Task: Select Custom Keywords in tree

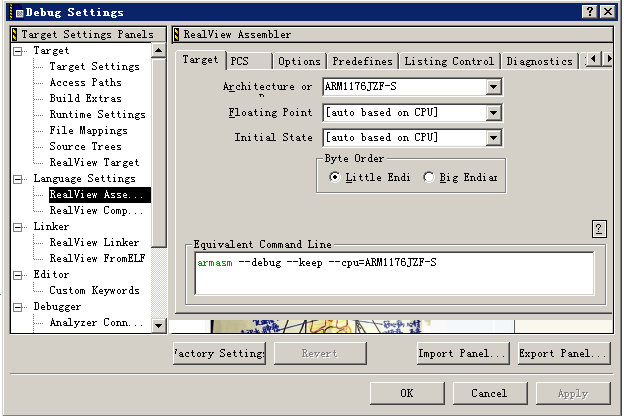Action: click(x=94, y=291)
